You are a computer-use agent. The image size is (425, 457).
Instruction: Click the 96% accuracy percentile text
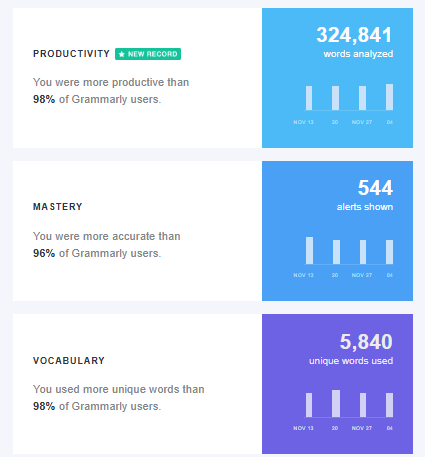(x=44, y=253)
